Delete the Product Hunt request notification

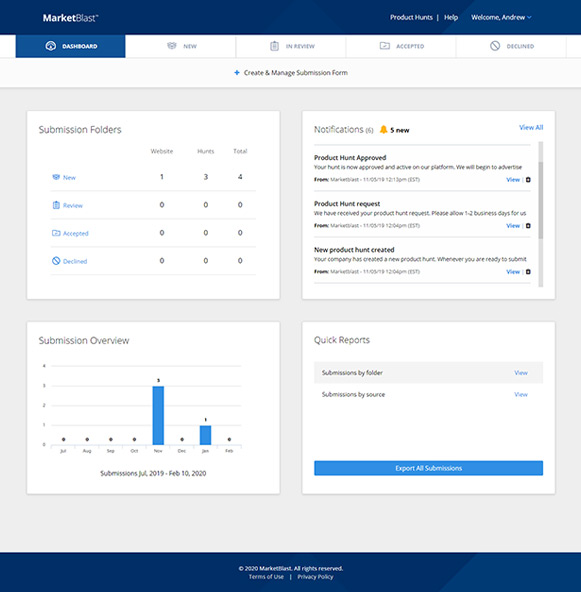point(528,226)
